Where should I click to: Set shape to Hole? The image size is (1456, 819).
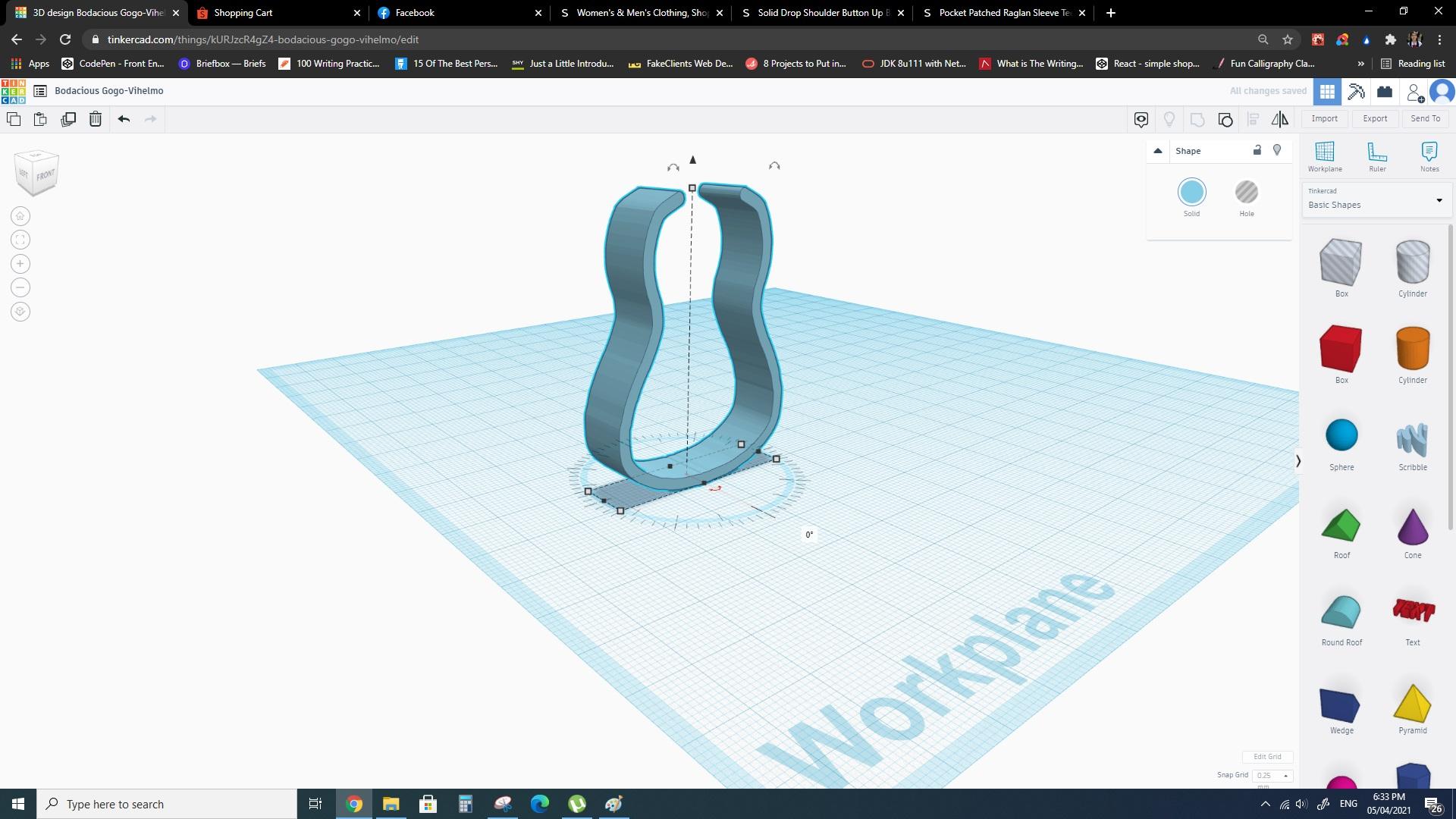[1246, 193]
